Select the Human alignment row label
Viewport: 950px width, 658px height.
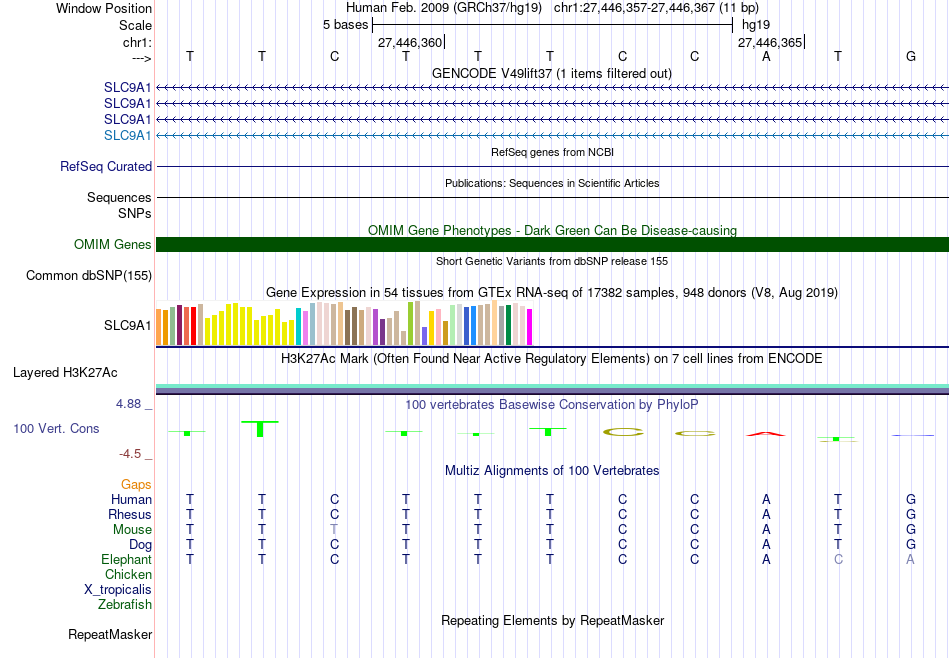[131, 499]
